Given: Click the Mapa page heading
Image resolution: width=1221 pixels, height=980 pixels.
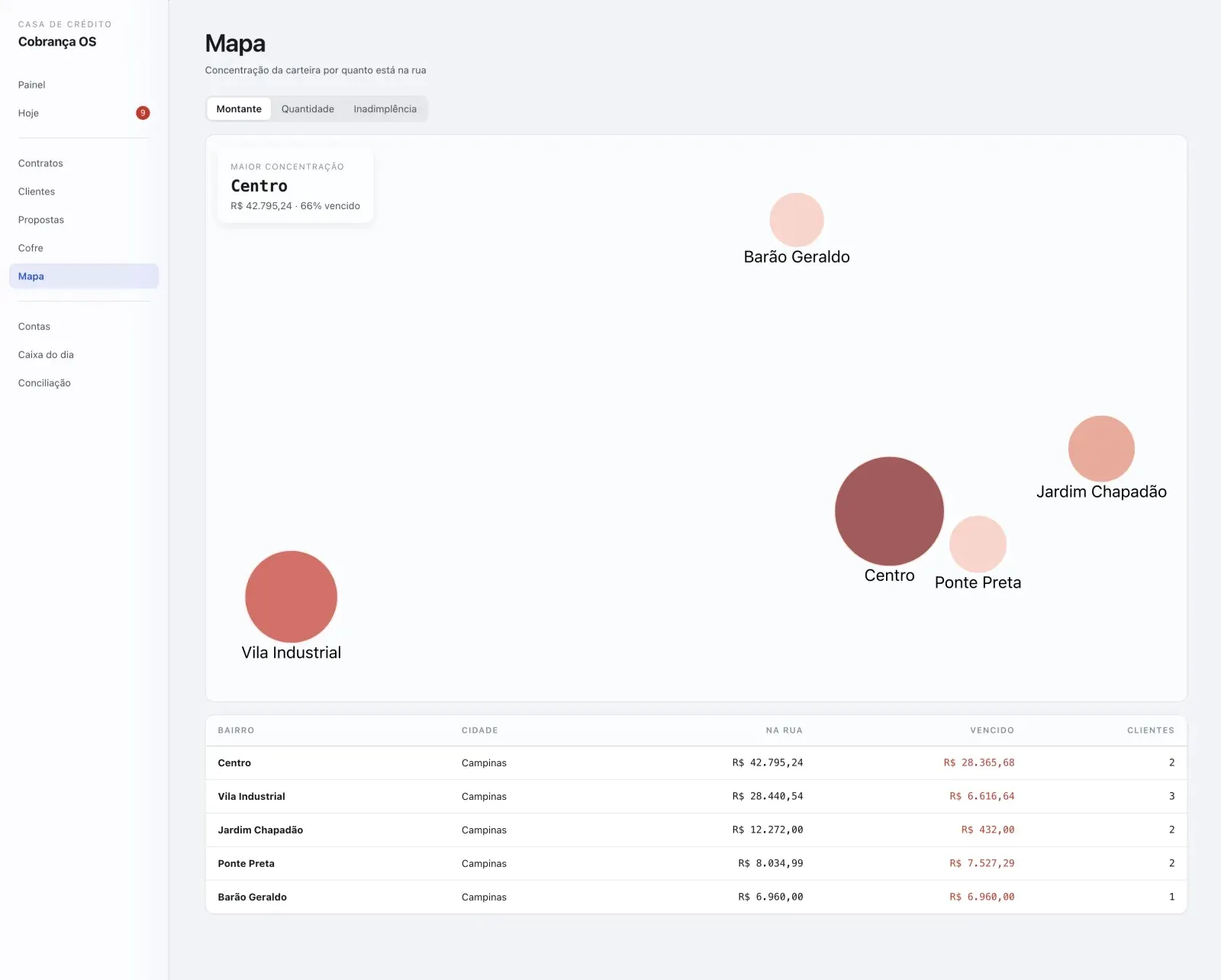Looking at the screenshot, I should [x=235, y=44].
